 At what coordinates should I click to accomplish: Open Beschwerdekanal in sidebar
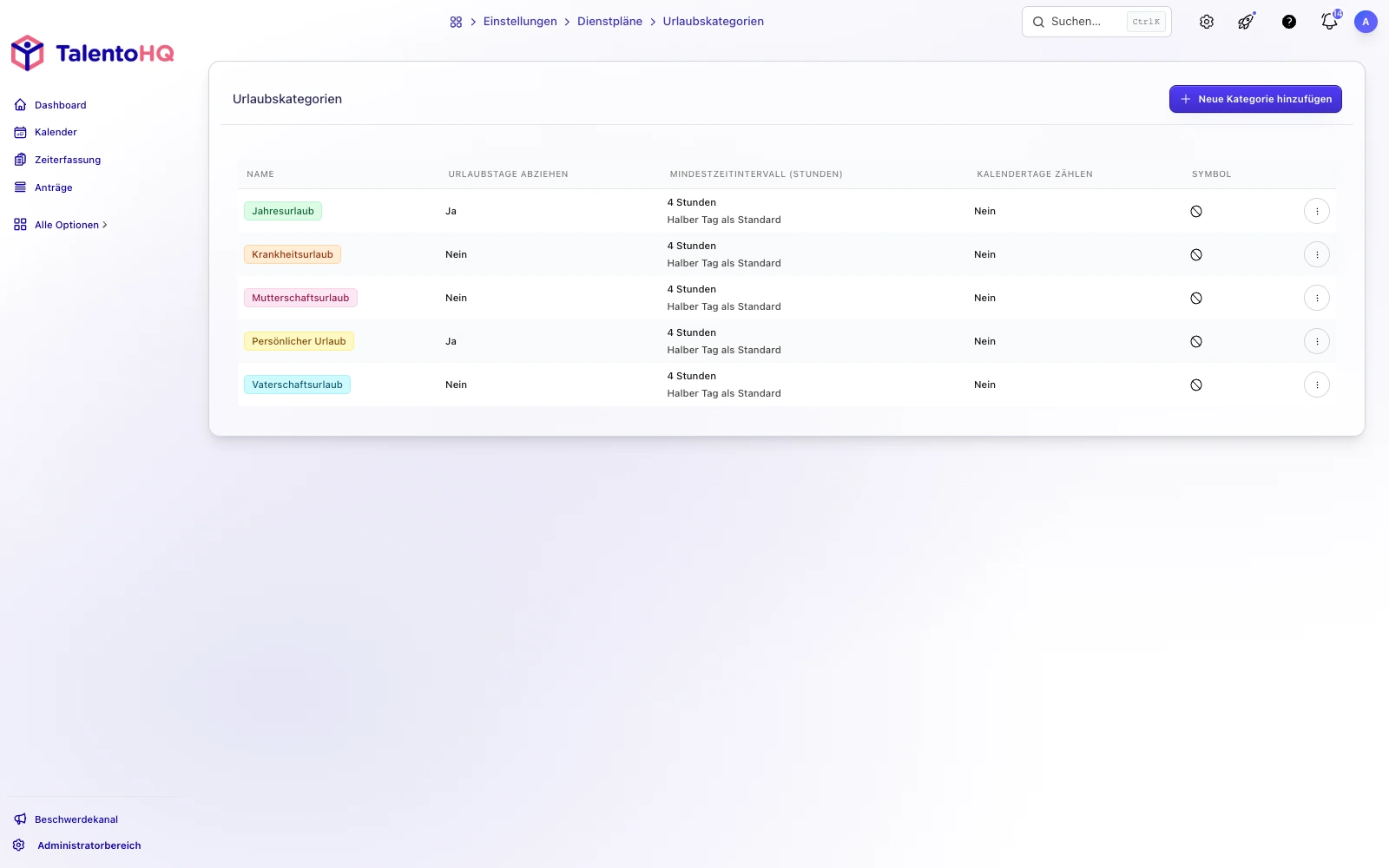(x=76, y=819)
